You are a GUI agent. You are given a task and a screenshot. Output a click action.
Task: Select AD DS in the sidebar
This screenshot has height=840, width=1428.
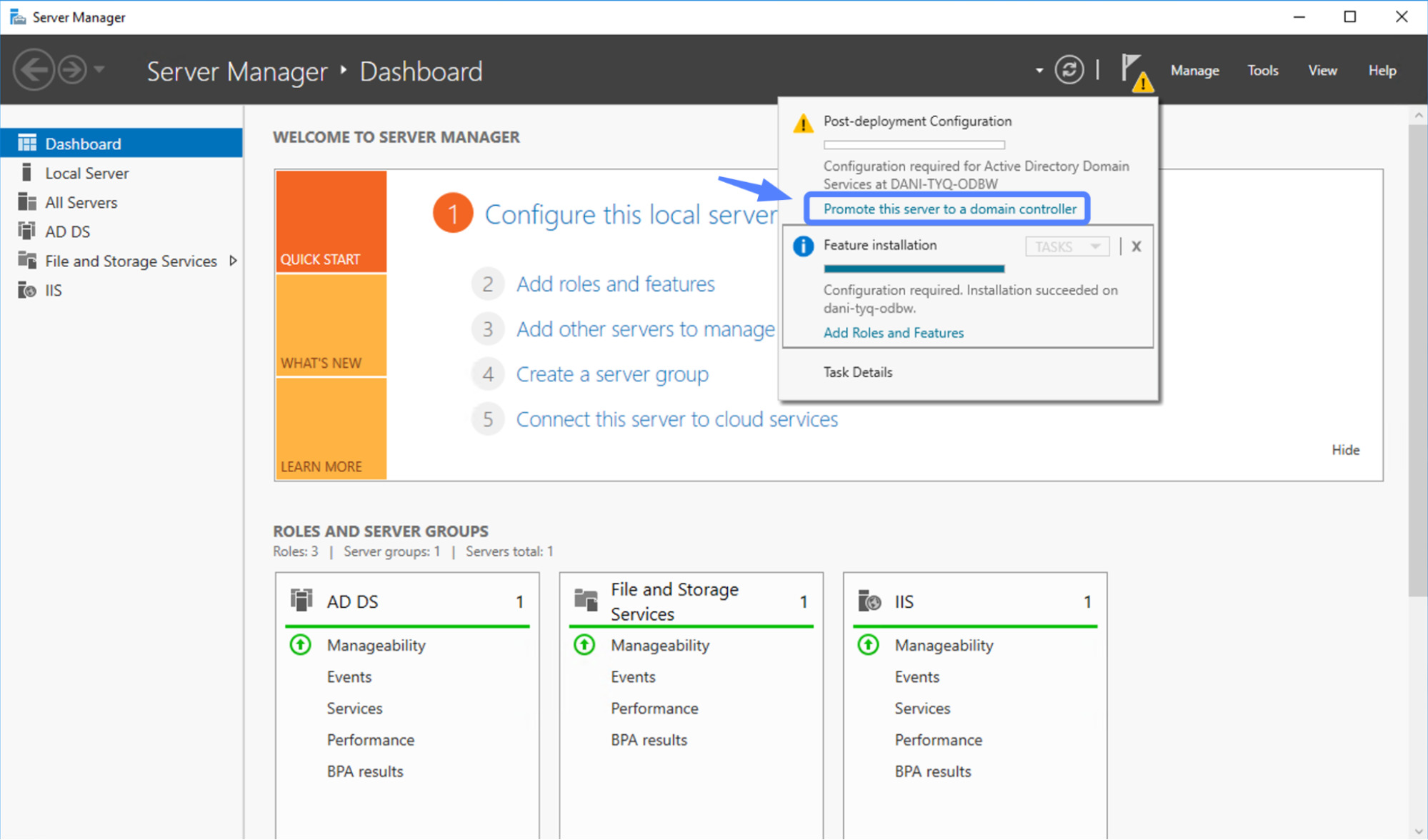click(x=68, y=231)
